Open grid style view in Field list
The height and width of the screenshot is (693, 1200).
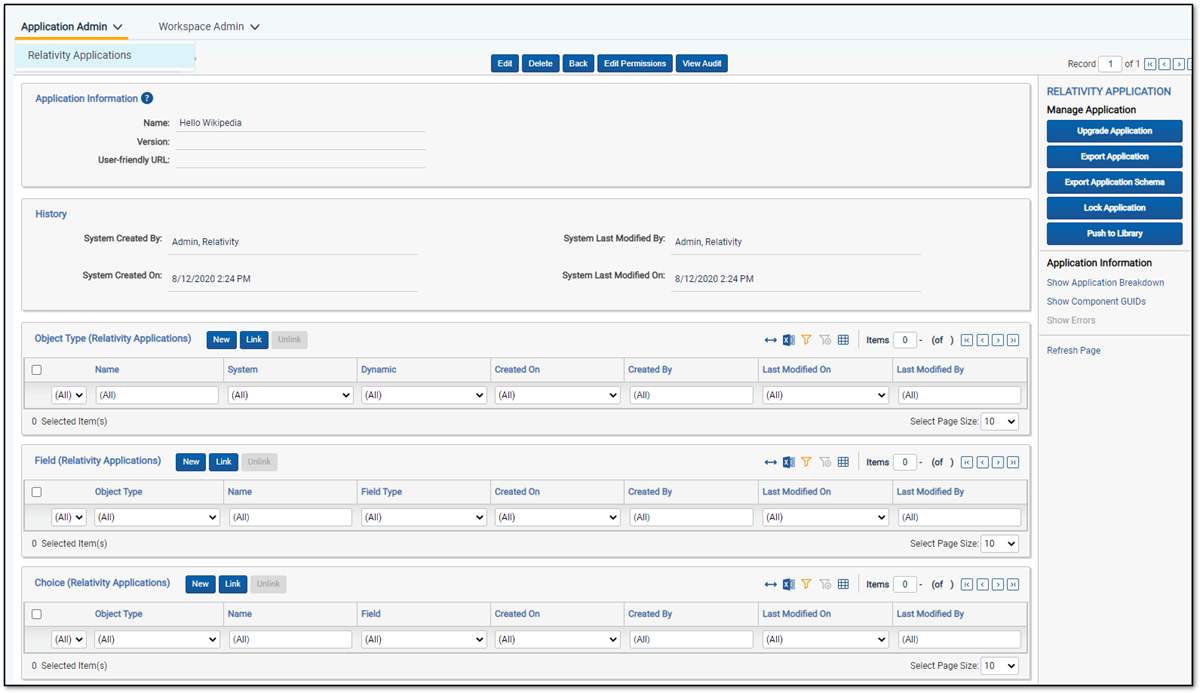click(843, 462)
